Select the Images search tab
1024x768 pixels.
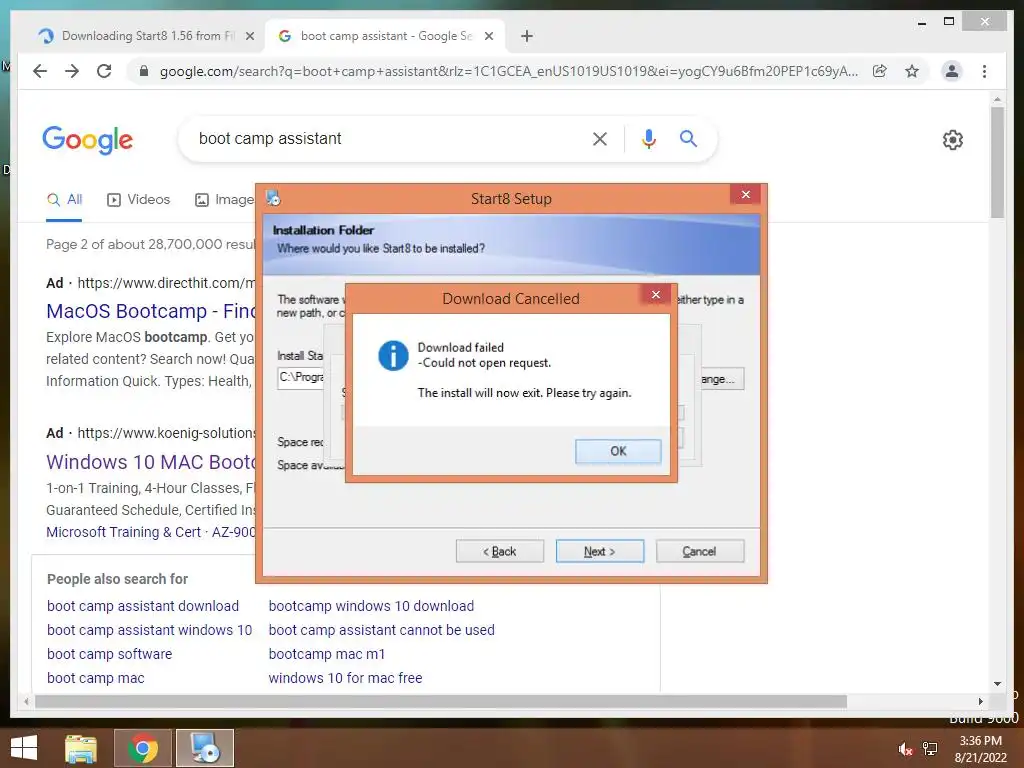tap(225, 200)
